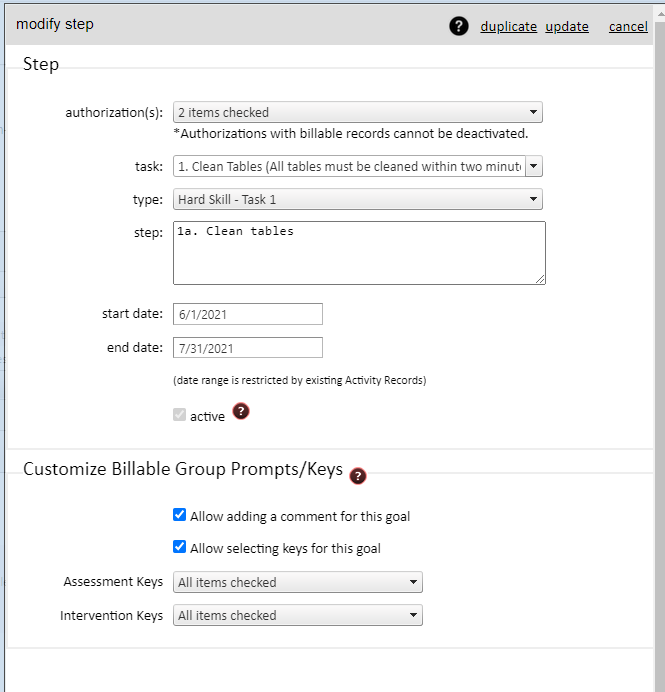Disable Allow selecting keys for this goal
The image size is (665, 692).
[x=180, y=547]
